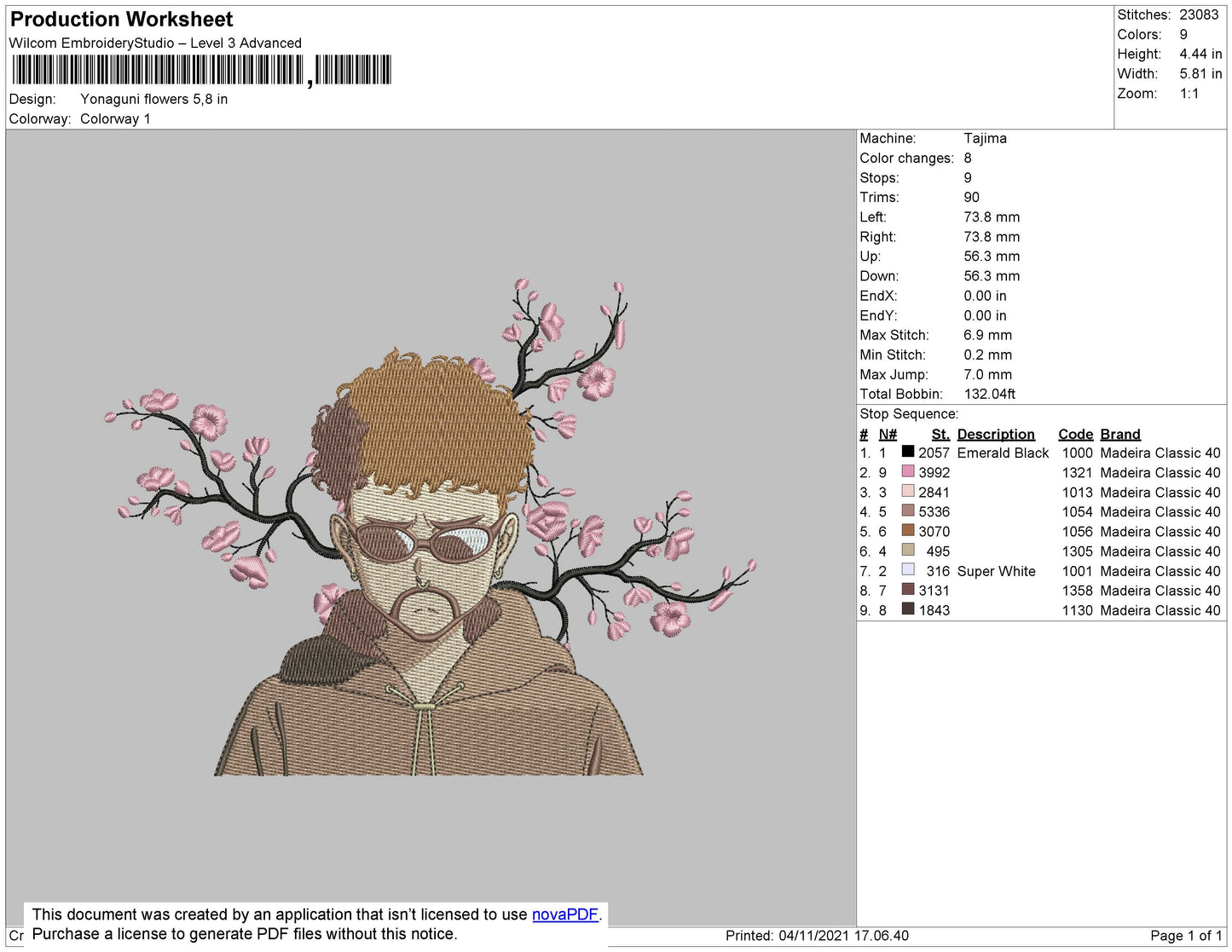Click the Super White color swatch
This screenshot has width=1232, height=952.
click(908, 569)
